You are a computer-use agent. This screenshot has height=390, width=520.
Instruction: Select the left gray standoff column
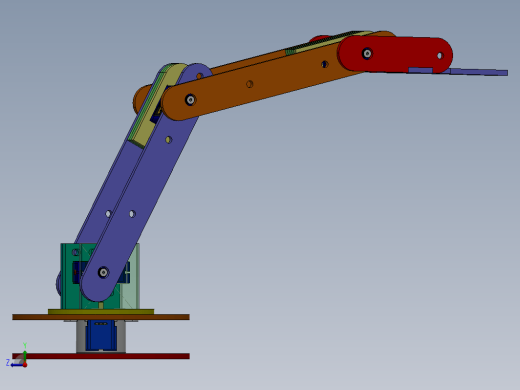(81, 336)
